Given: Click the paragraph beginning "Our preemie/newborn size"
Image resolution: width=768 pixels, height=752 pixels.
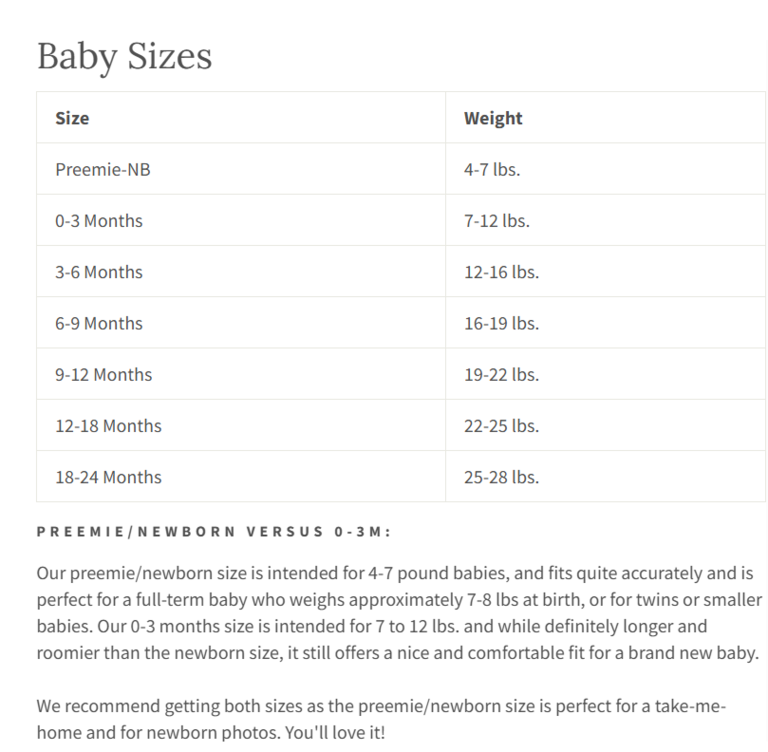Looking at the screenshot, I should coord(398,613).
